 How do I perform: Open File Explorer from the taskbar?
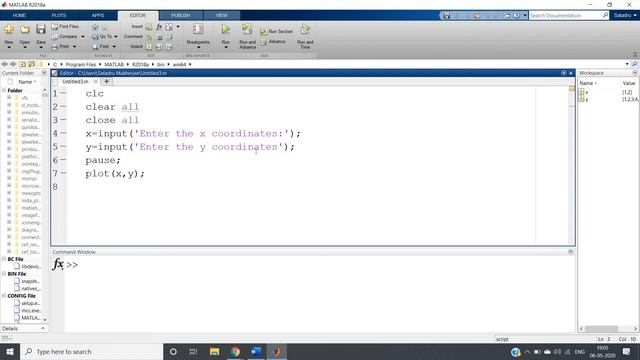(214, 351)
